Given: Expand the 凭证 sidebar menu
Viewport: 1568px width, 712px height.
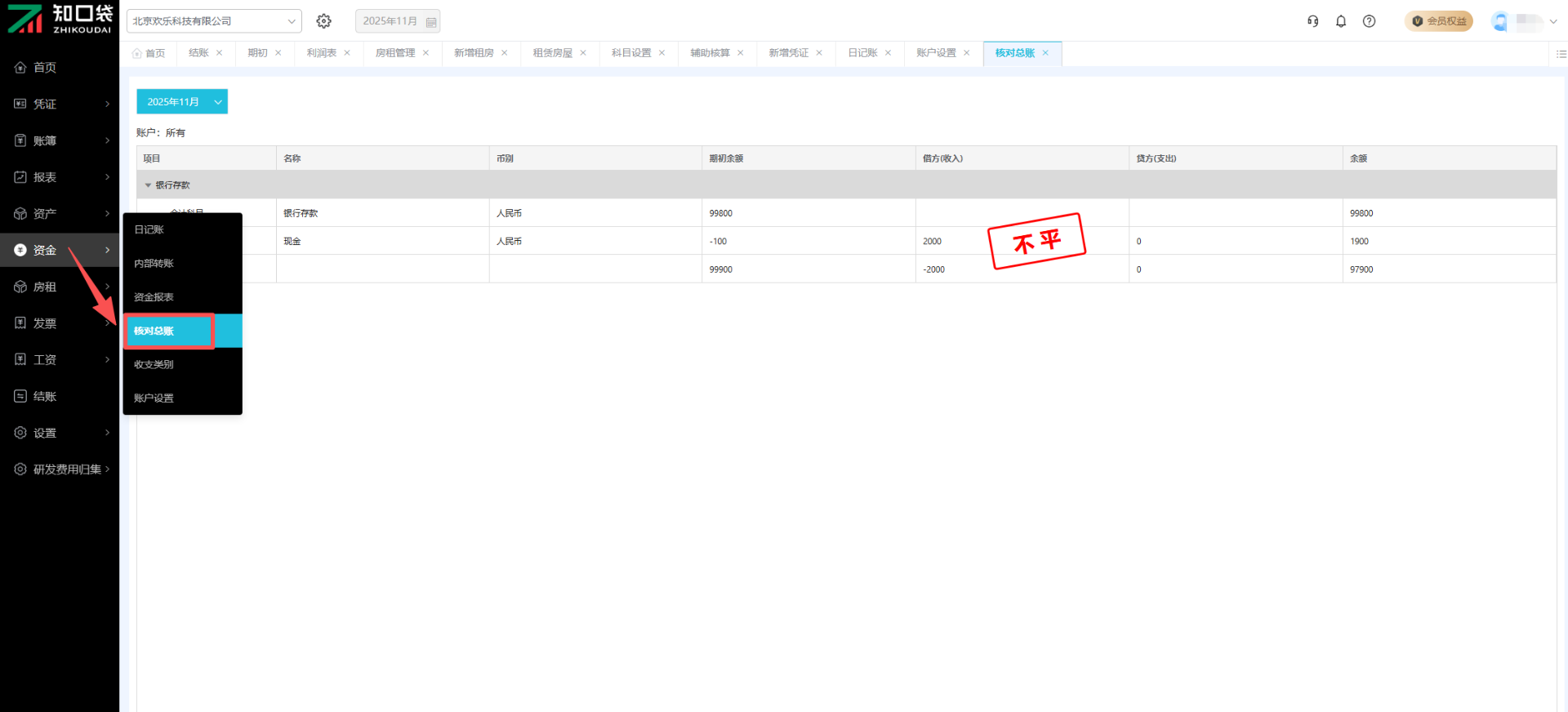Looking at the screenshot, I should (x=60, y=105).
